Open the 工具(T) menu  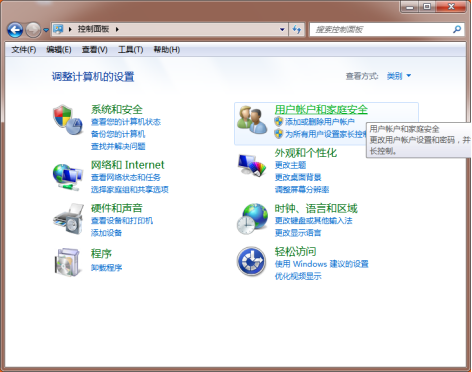(x=131, y=50)
